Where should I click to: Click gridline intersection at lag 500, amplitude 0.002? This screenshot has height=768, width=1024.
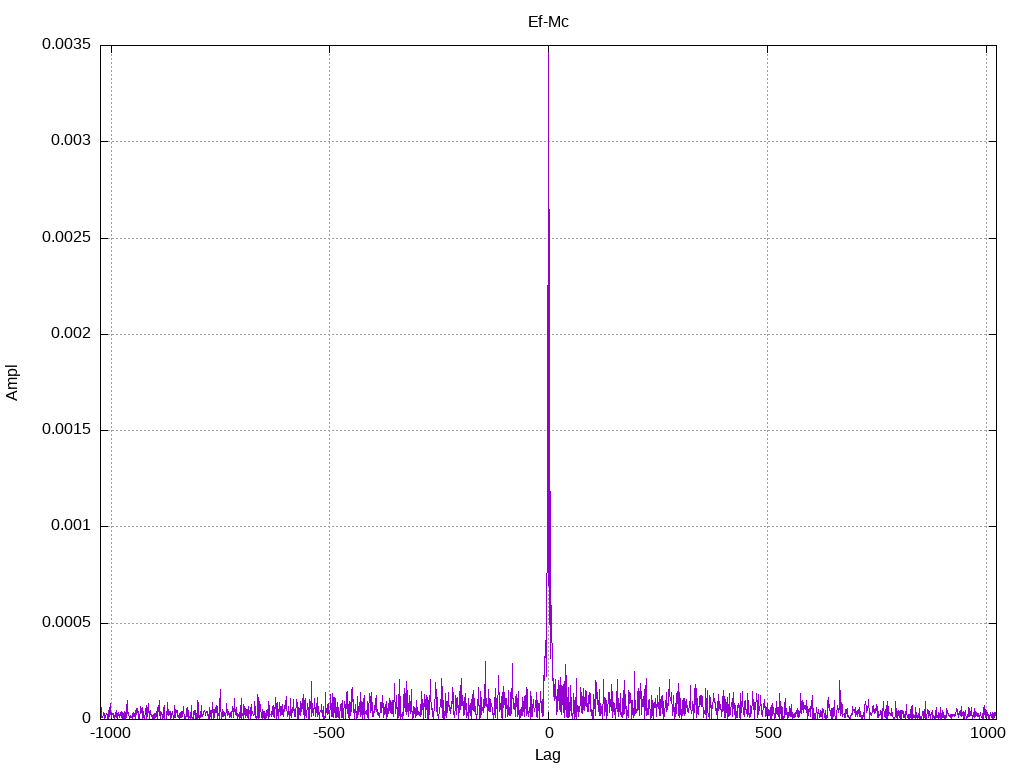click(767, 334)
